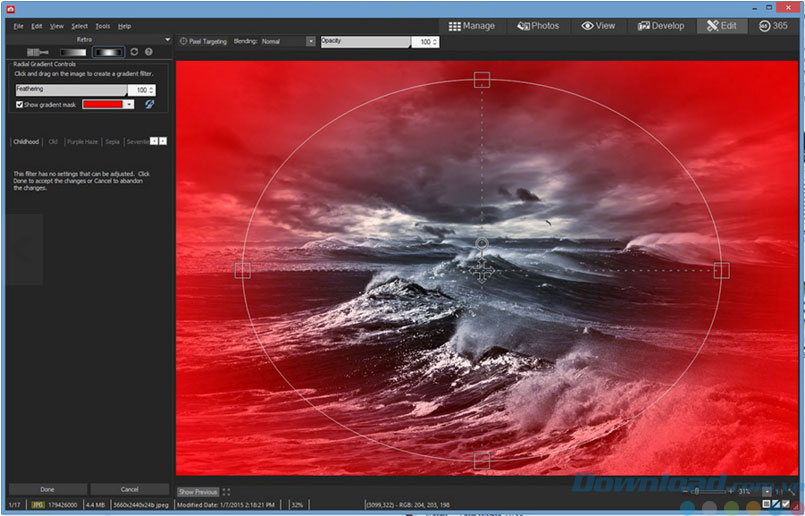Select the Edit Brush tool icon

pos(38,51)
